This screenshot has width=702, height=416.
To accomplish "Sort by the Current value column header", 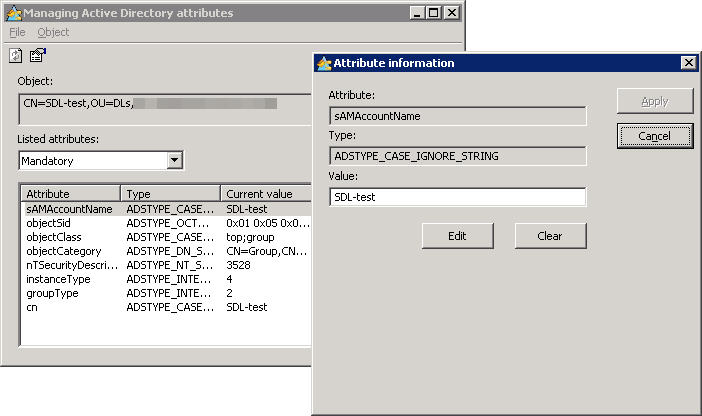I will point(266,194).
